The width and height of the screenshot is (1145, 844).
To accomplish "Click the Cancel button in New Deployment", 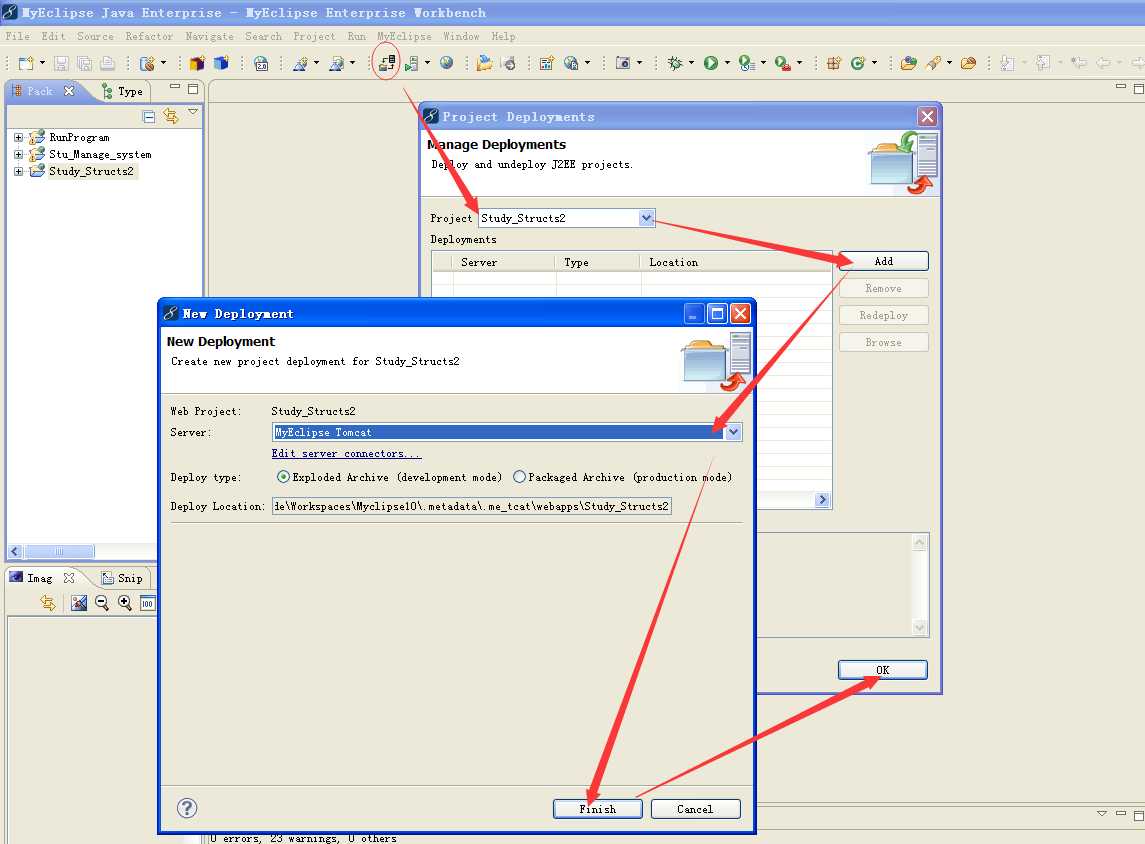I will [x=695, y=809].
